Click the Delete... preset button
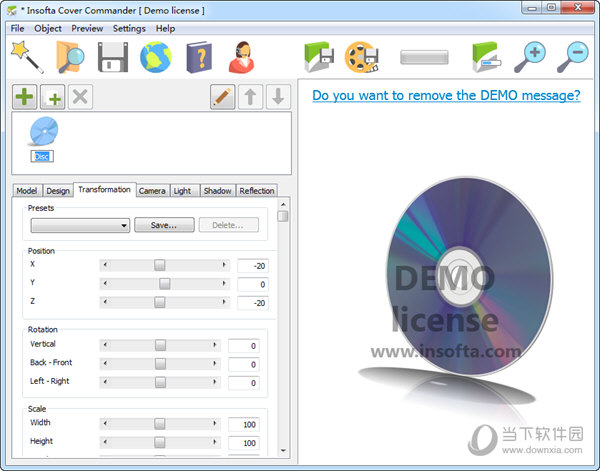 (228, 225)
